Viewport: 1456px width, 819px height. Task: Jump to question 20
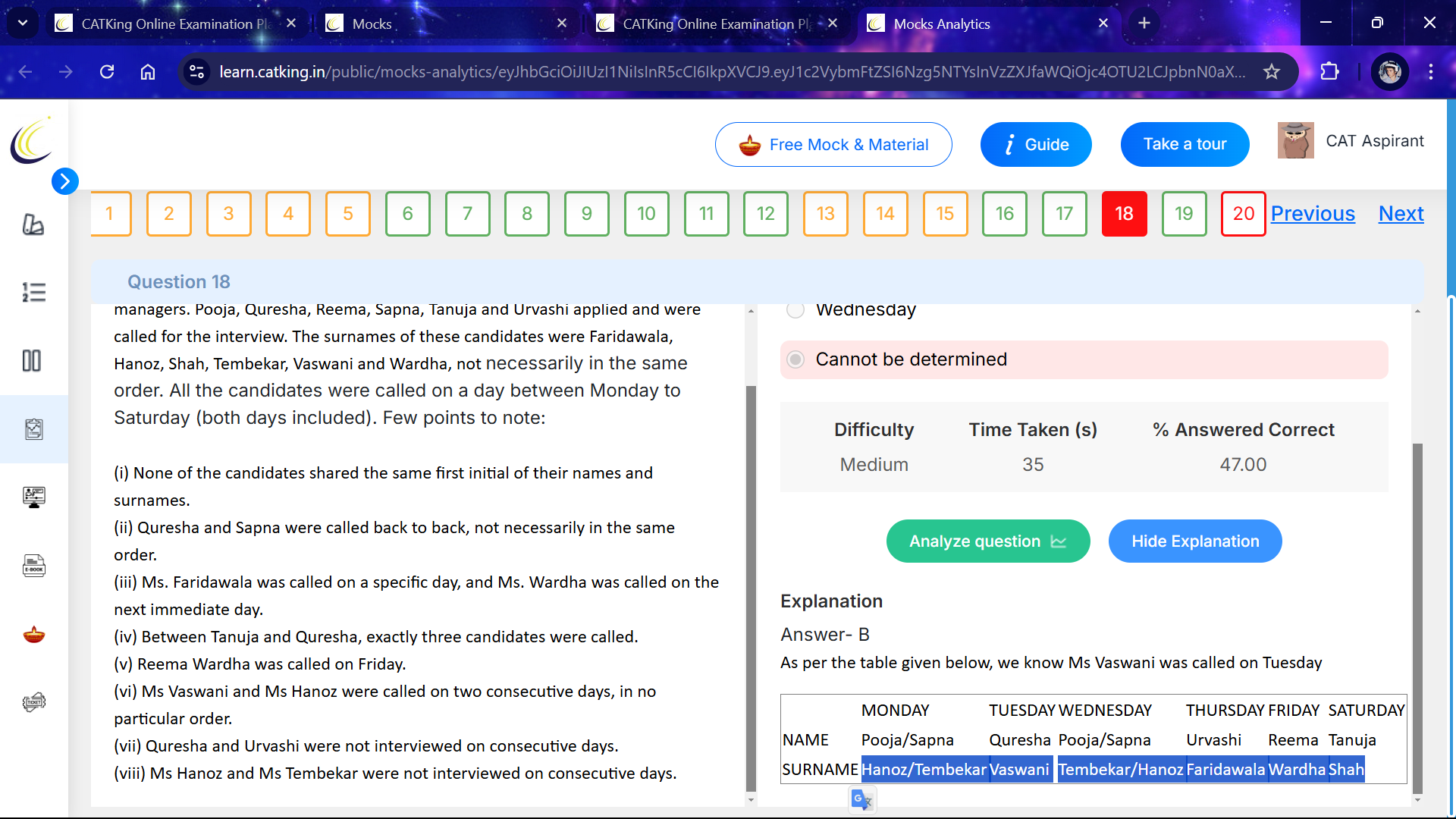(x=1244, y=214)
